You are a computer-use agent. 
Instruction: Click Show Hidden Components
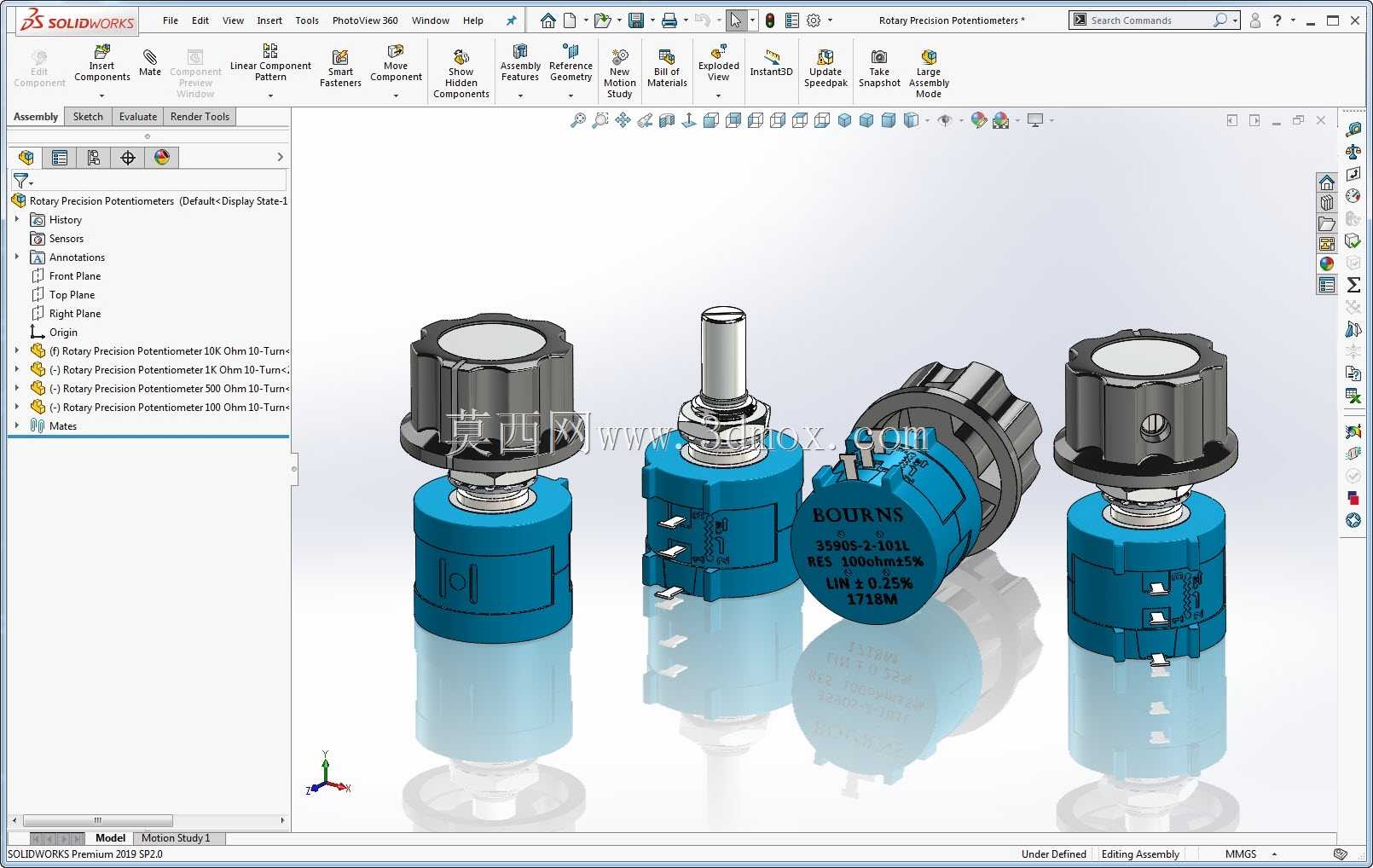461,74
